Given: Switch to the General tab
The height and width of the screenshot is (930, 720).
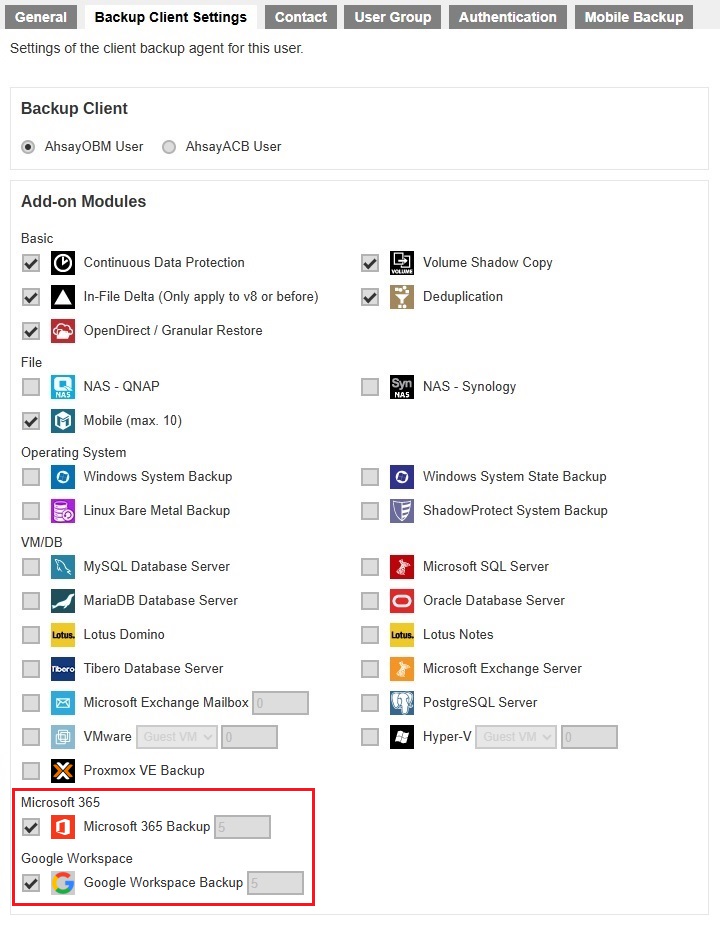Looking at the screenshot, I should coord(41,17).
